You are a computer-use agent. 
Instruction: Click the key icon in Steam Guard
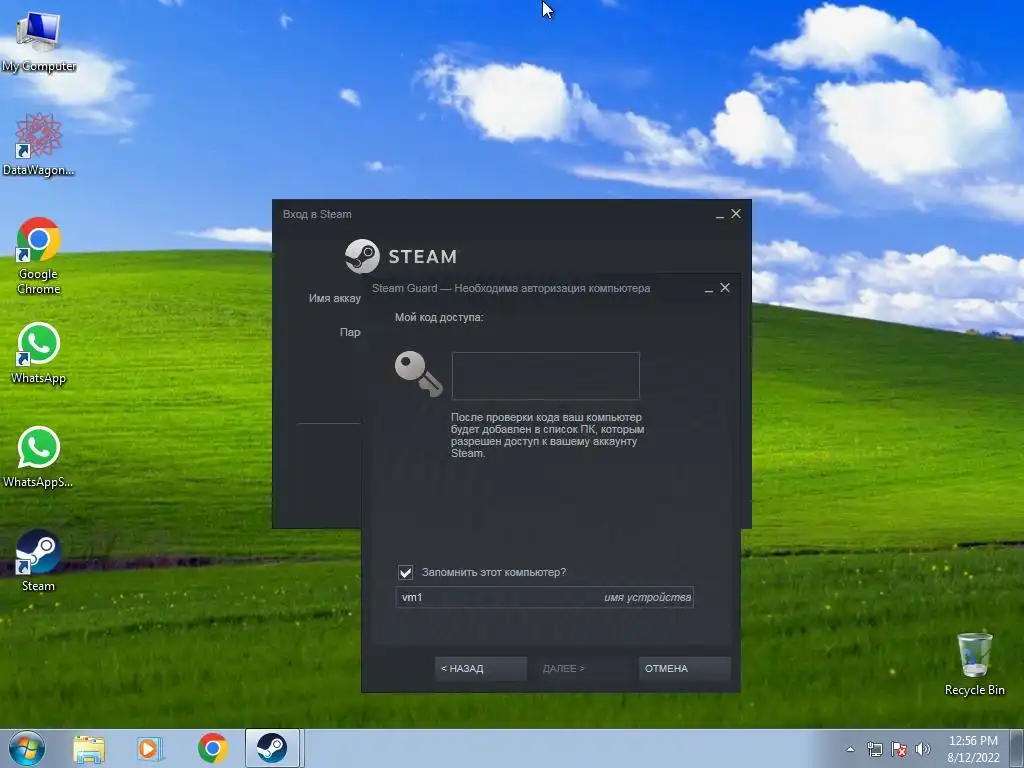click(419, 374)
